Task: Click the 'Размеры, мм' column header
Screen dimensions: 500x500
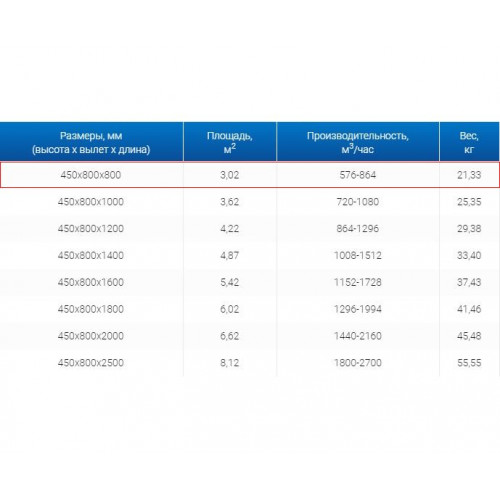Action: click(x=91, y=142)
